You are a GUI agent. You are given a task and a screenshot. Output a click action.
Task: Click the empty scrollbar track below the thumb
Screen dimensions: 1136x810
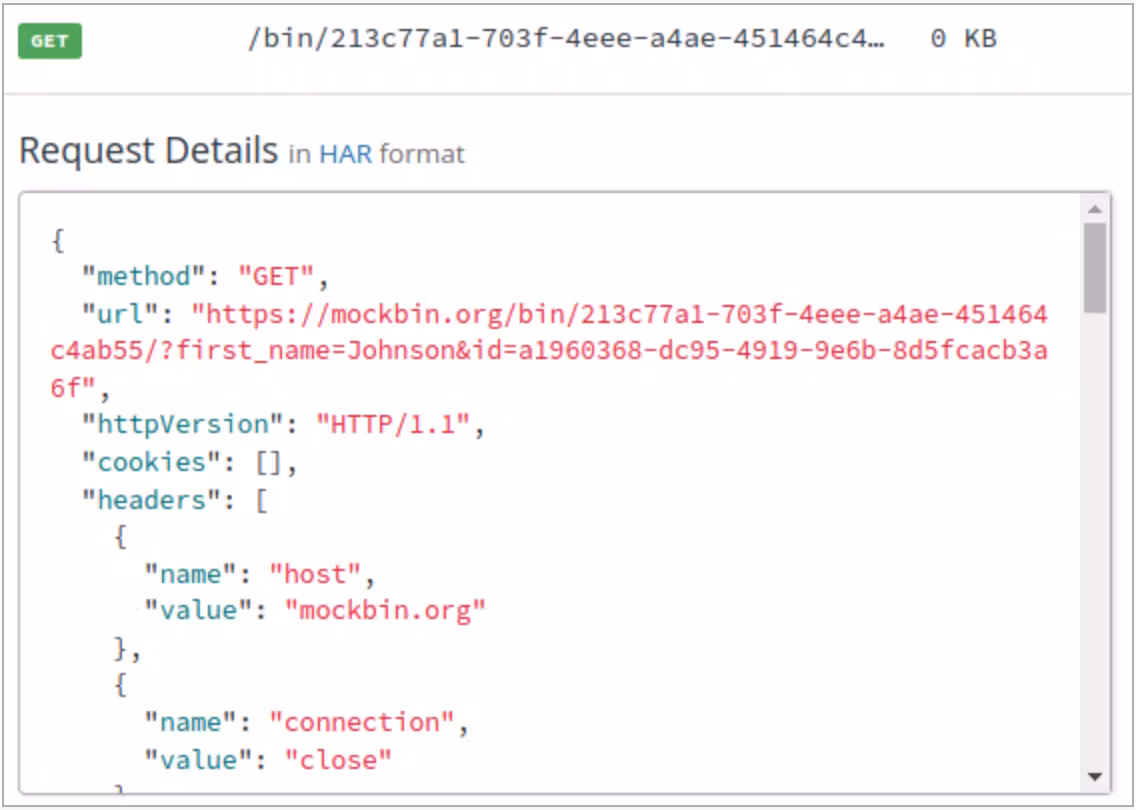(x=1094, y=540)
